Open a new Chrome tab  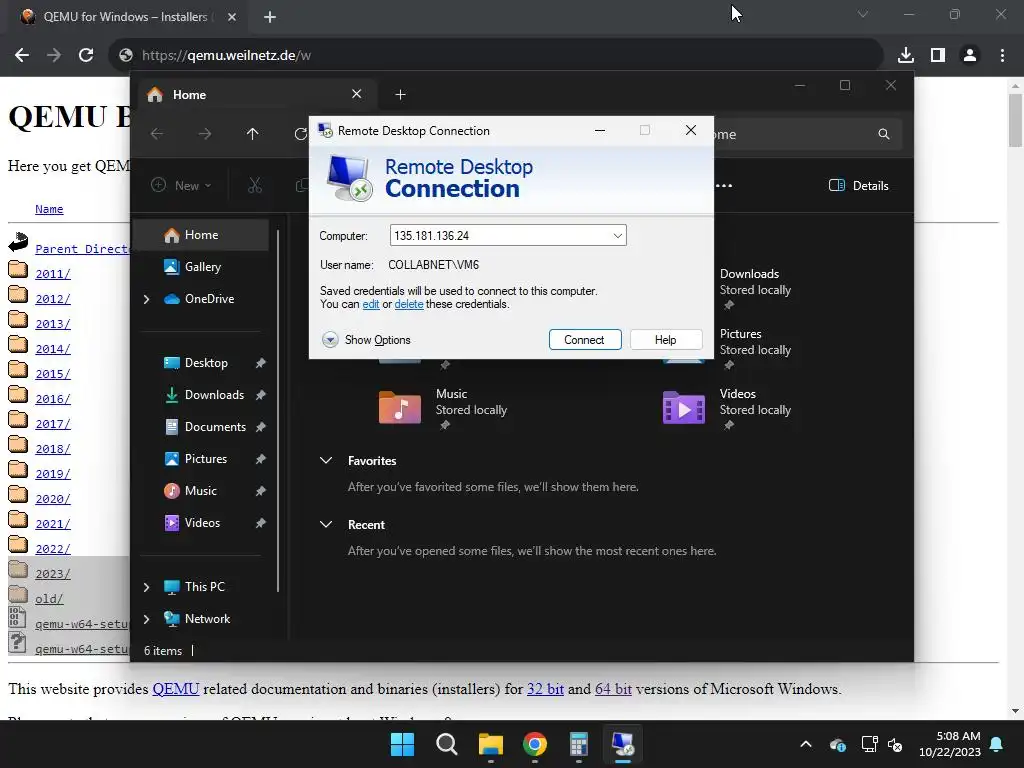click(x=270, y=17)
